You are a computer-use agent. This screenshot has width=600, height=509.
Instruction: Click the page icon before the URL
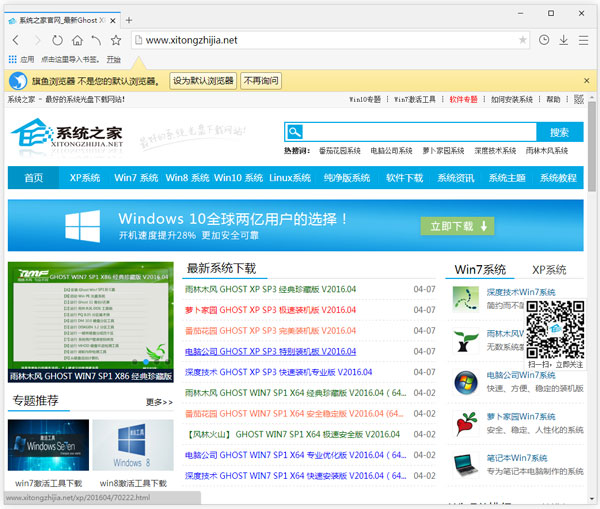click(x=139, y=40)
